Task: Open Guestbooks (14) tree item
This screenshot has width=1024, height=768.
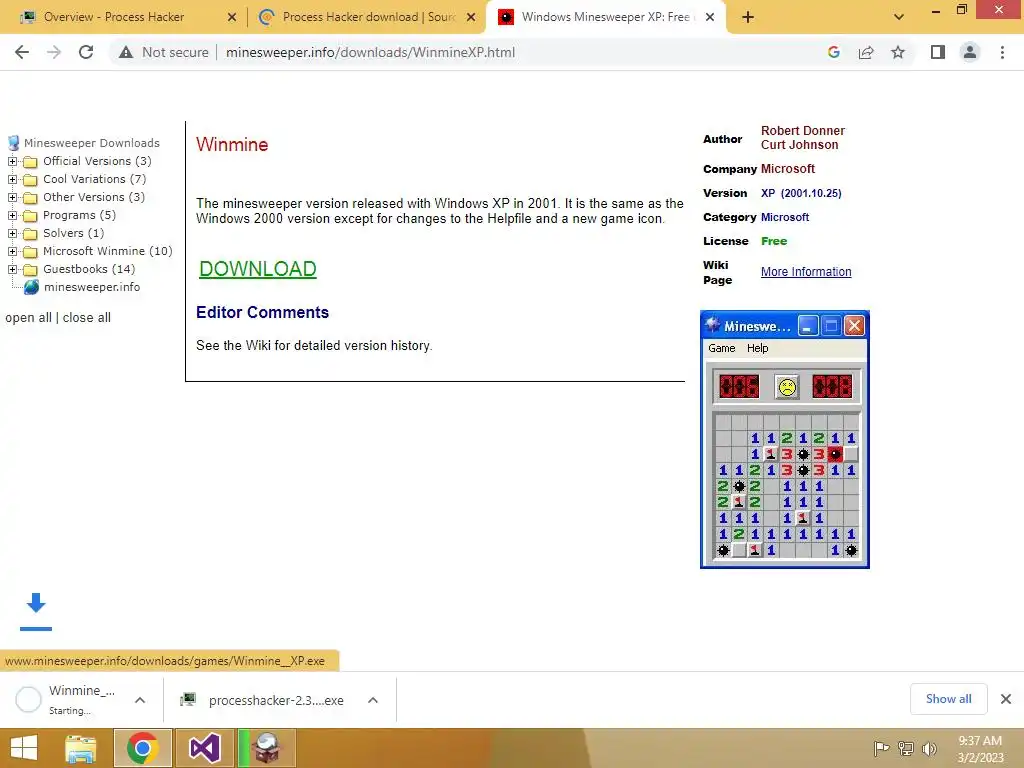Action: (x=89, y=269)
